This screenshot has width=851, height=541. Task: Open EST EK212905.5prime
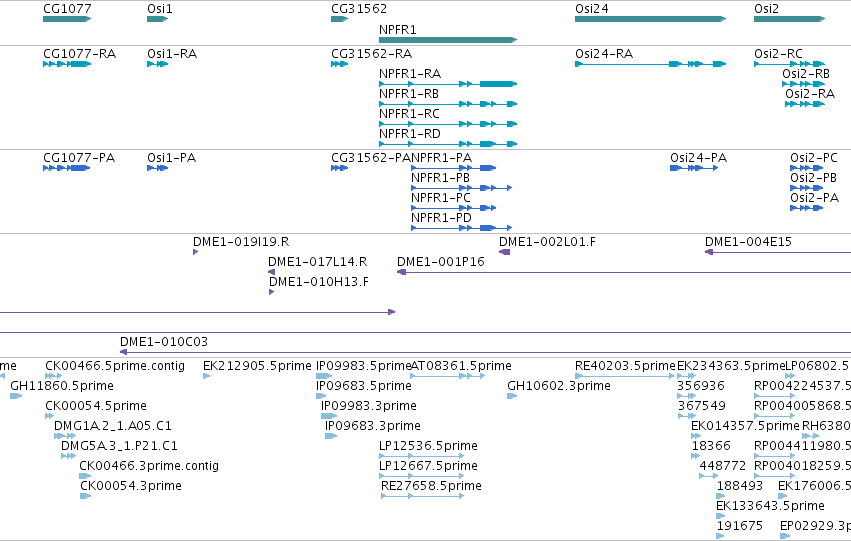point(257,366)
